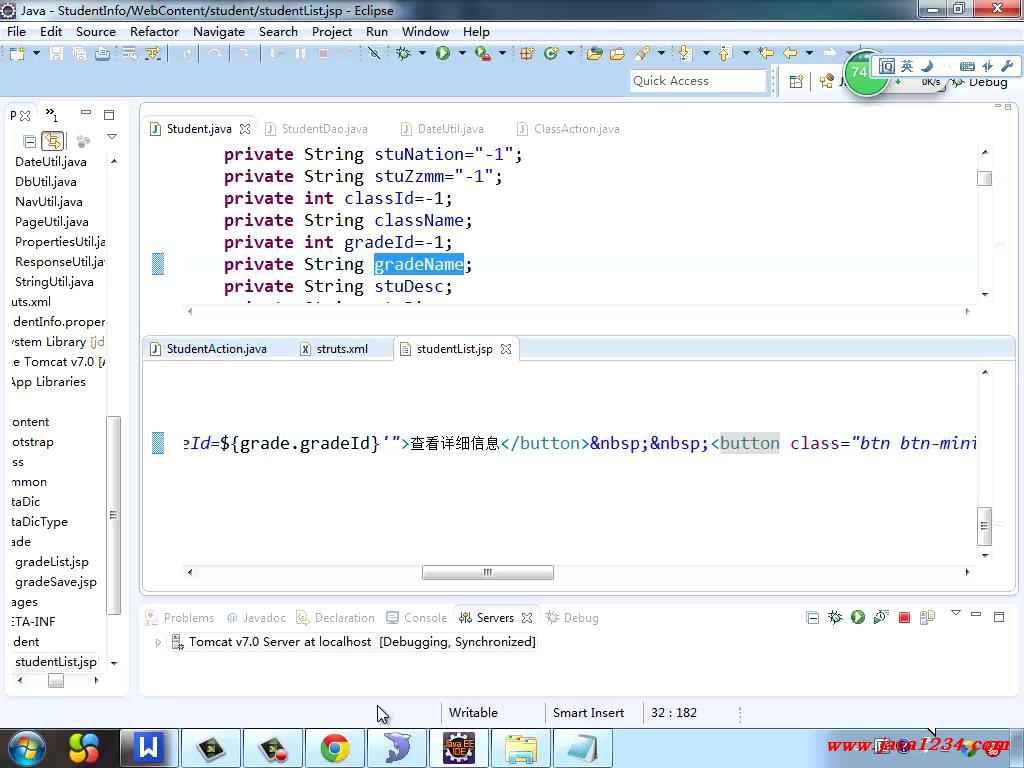Open the Eclipse Java EE IDE taskbar icon
Image resolution: width=1024 pixels, height=768 pixels.
pos(459,748)
